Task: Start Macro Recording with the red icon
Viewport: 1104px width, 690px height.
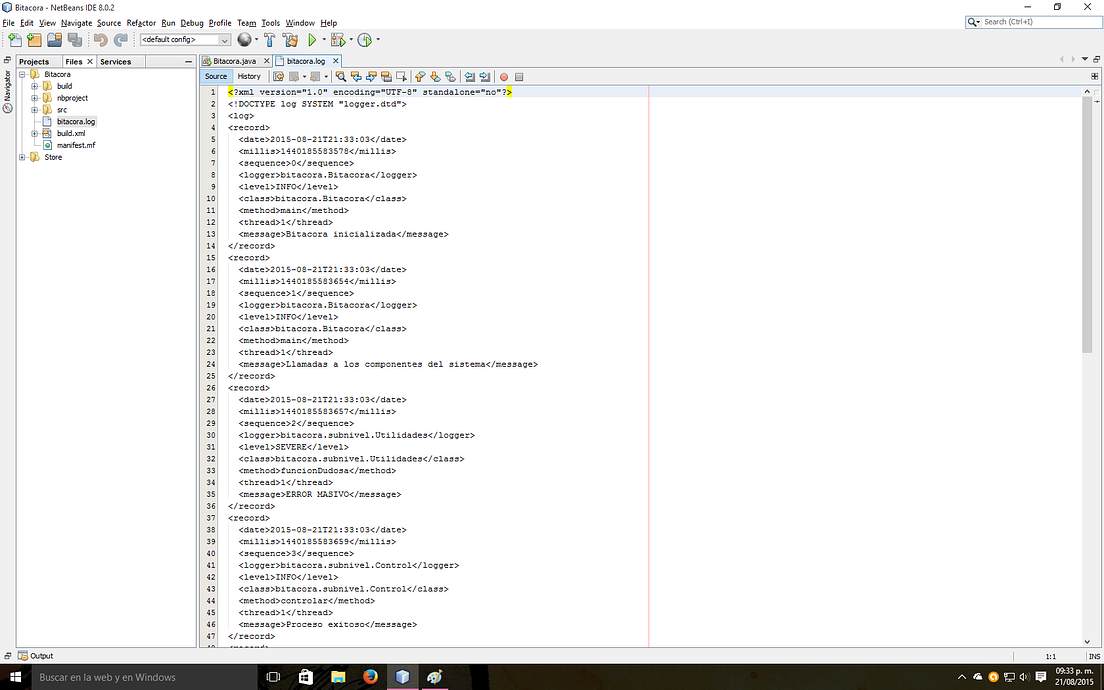Action: pyautogui.click(x=503, y=76)
